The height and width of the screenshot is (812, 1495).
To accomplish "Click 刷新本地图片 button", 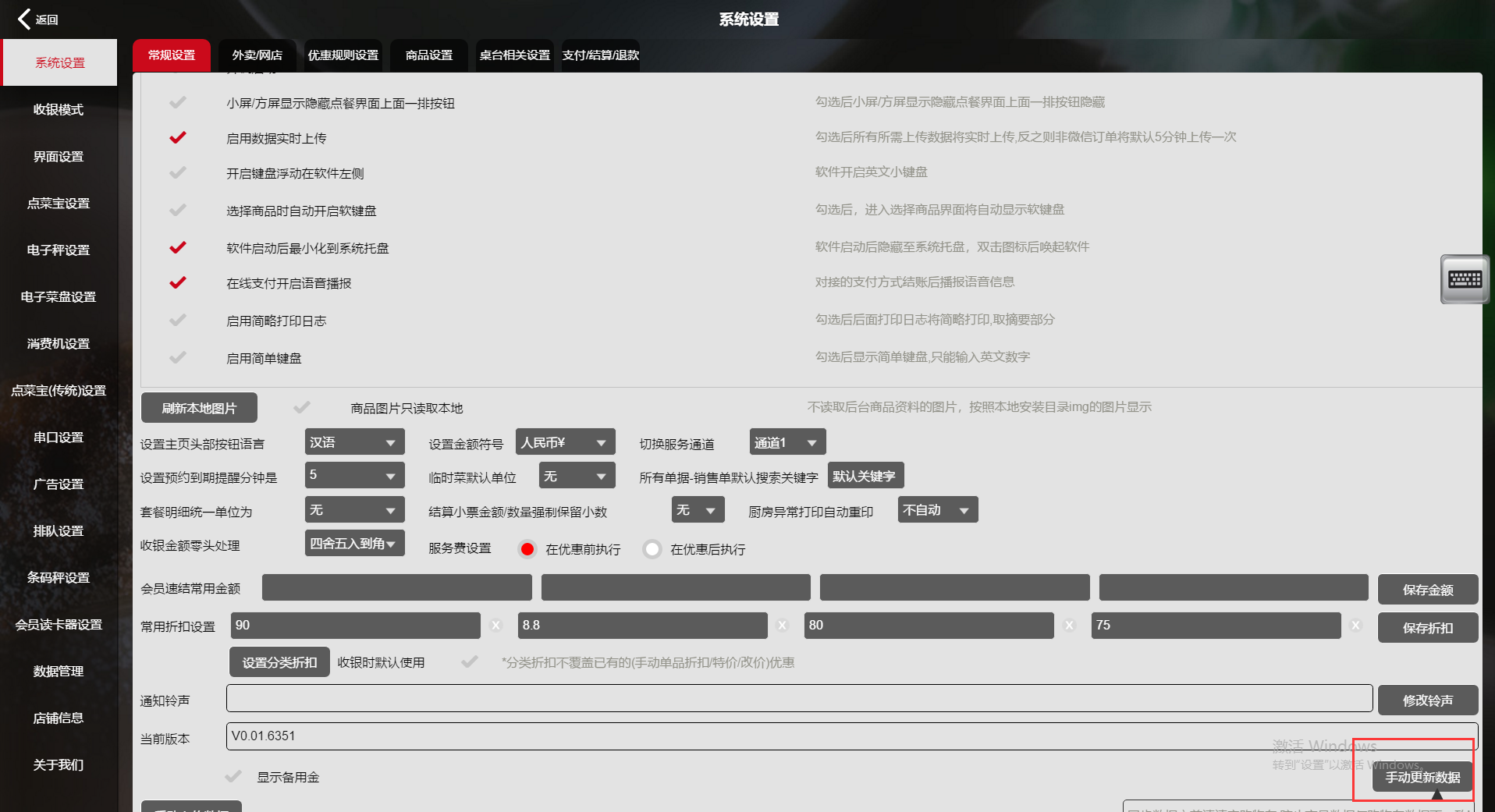I will coord(199,408).
